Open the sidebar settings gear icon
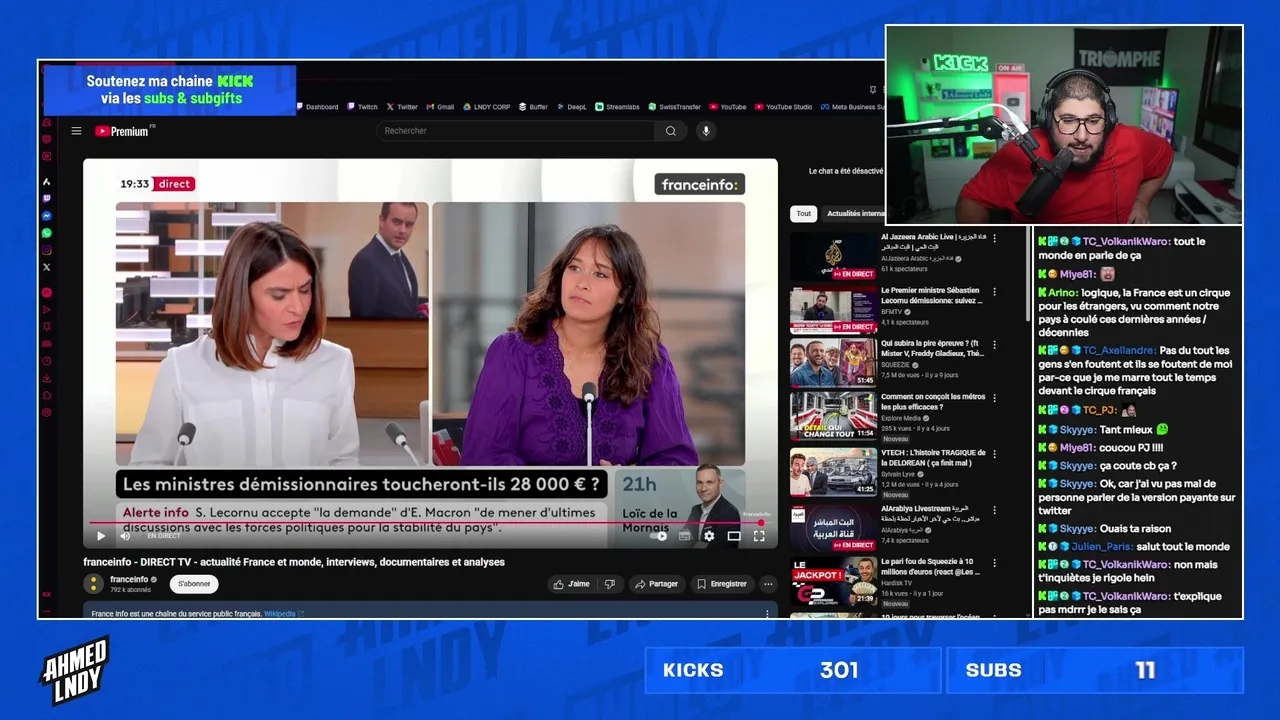 coord(47,413)
